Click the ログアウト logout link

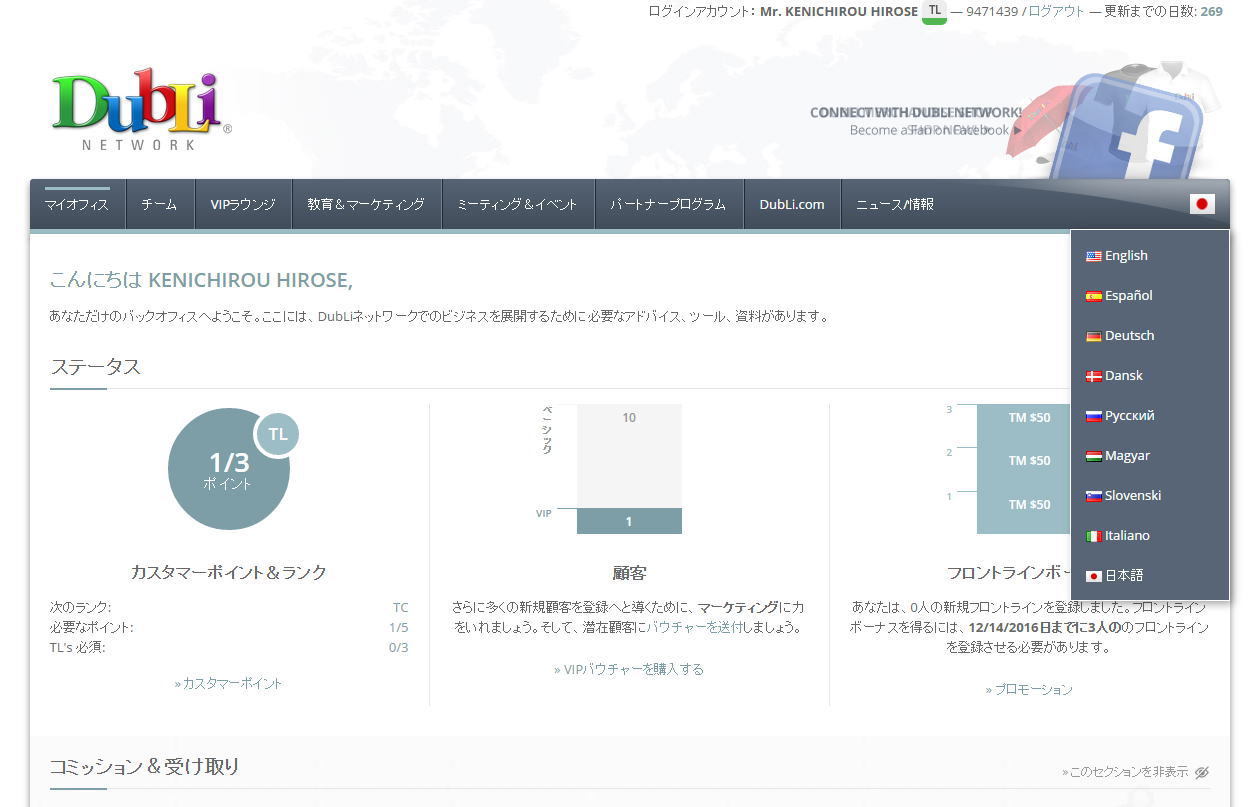click(x=1056, y=12)
